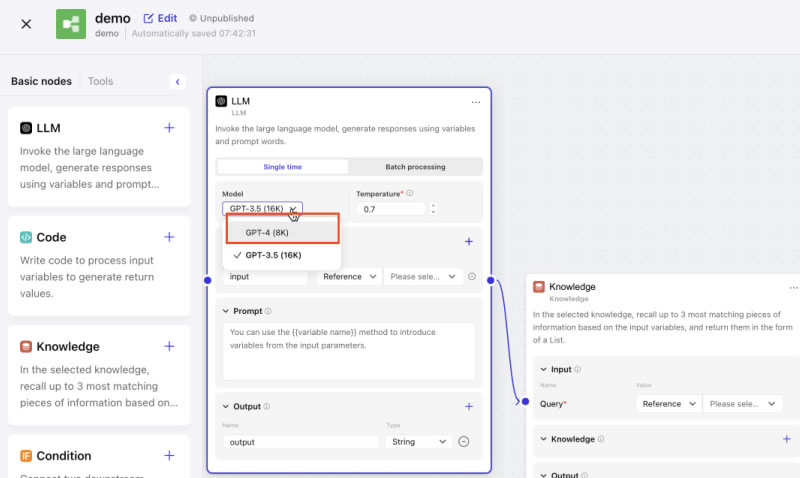Click the LLM Output info icon
The height and width of the screenshot is (478, 800).
267,407
